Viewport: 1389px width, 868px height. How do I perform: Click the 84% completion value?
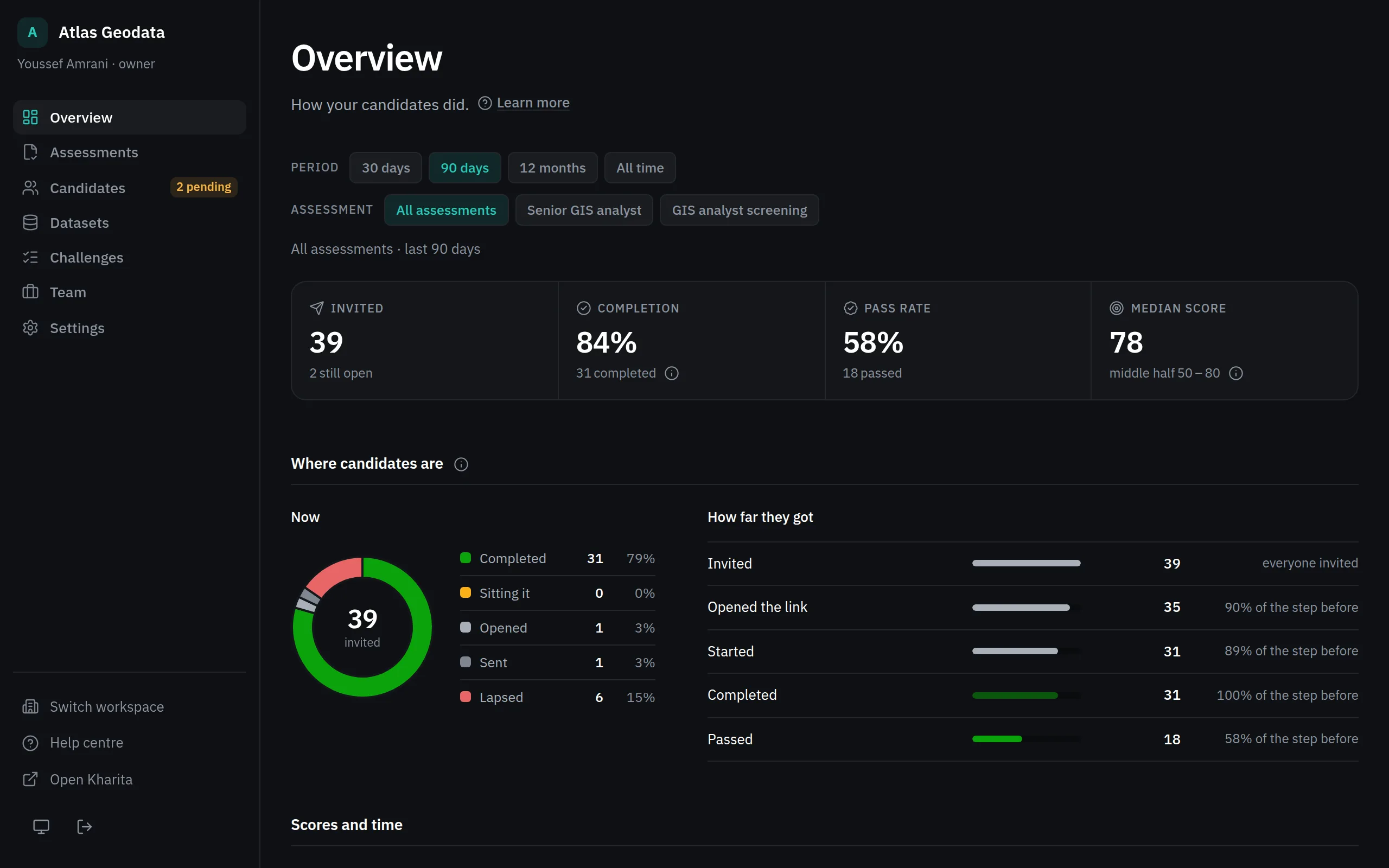pyautogui.click(x=606, y=342)
